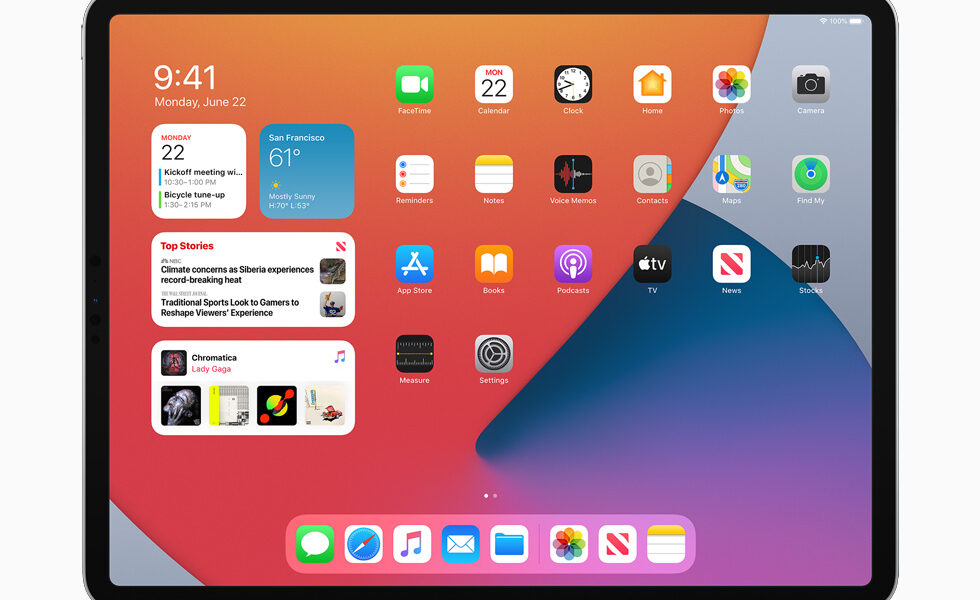Open the App Store
The height and width of the screenshot is (600, 980).
(414, 264)
